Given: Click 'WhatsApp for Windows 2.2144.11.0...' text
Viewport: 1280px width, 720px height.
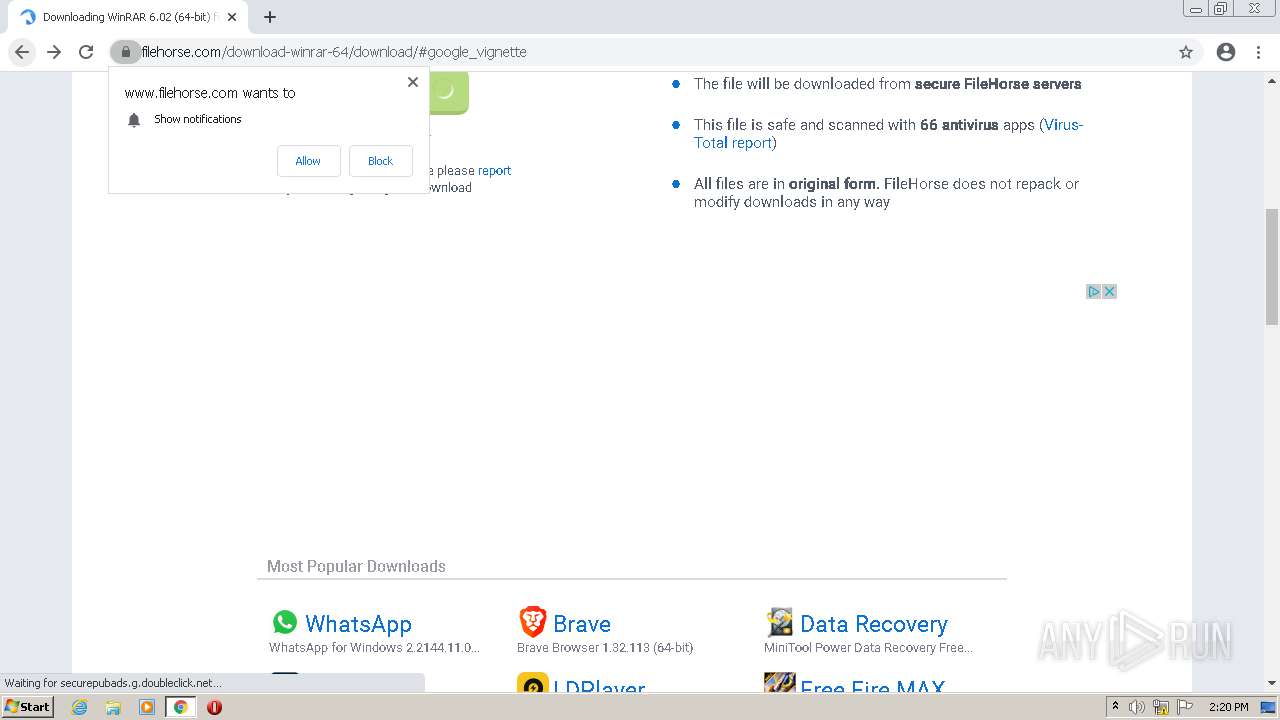Looking at the screenshot, I should (x=374, y=648).
